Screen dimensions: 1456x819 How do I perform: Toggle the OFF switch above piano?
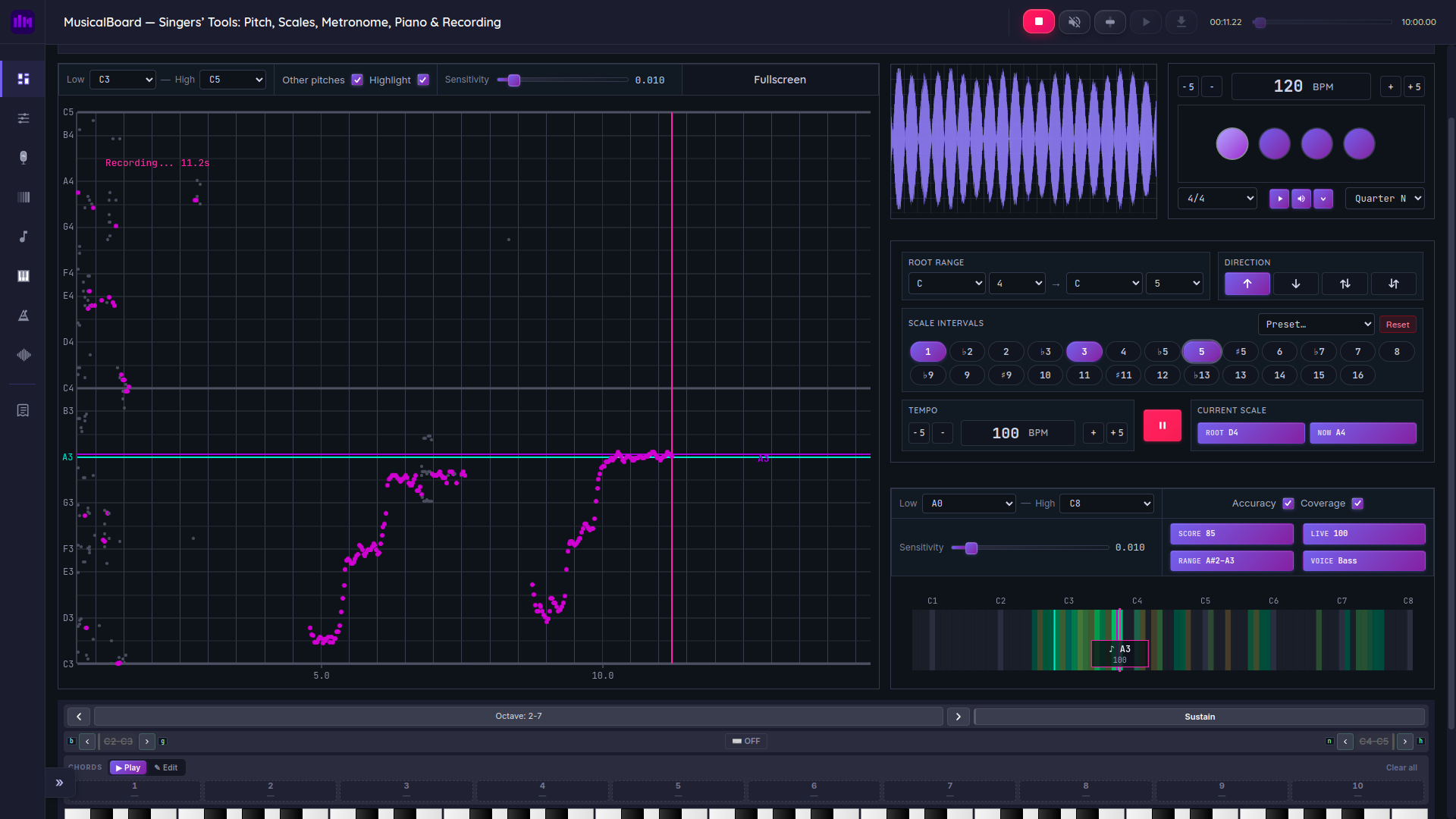[746, 742]
